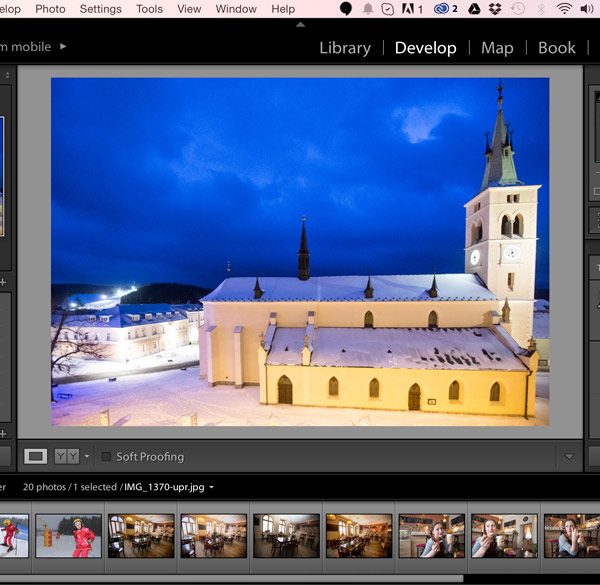The image size is (600, 585).
Task: Click the 20 photos / 1 selected text
Action: [x=70, y=487]
